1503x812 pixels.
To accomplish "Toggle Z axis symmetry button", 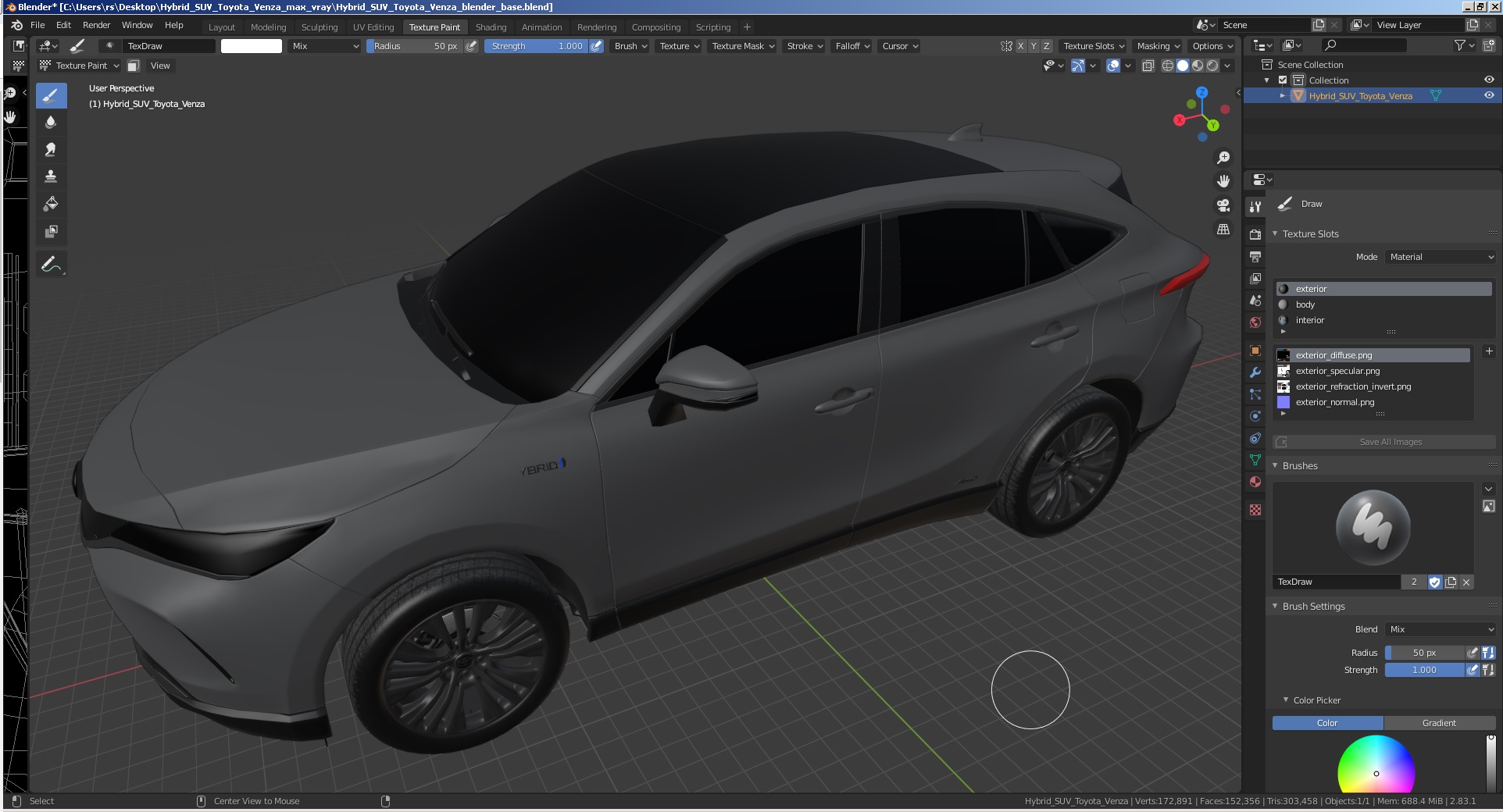I will click(1047, 46).
